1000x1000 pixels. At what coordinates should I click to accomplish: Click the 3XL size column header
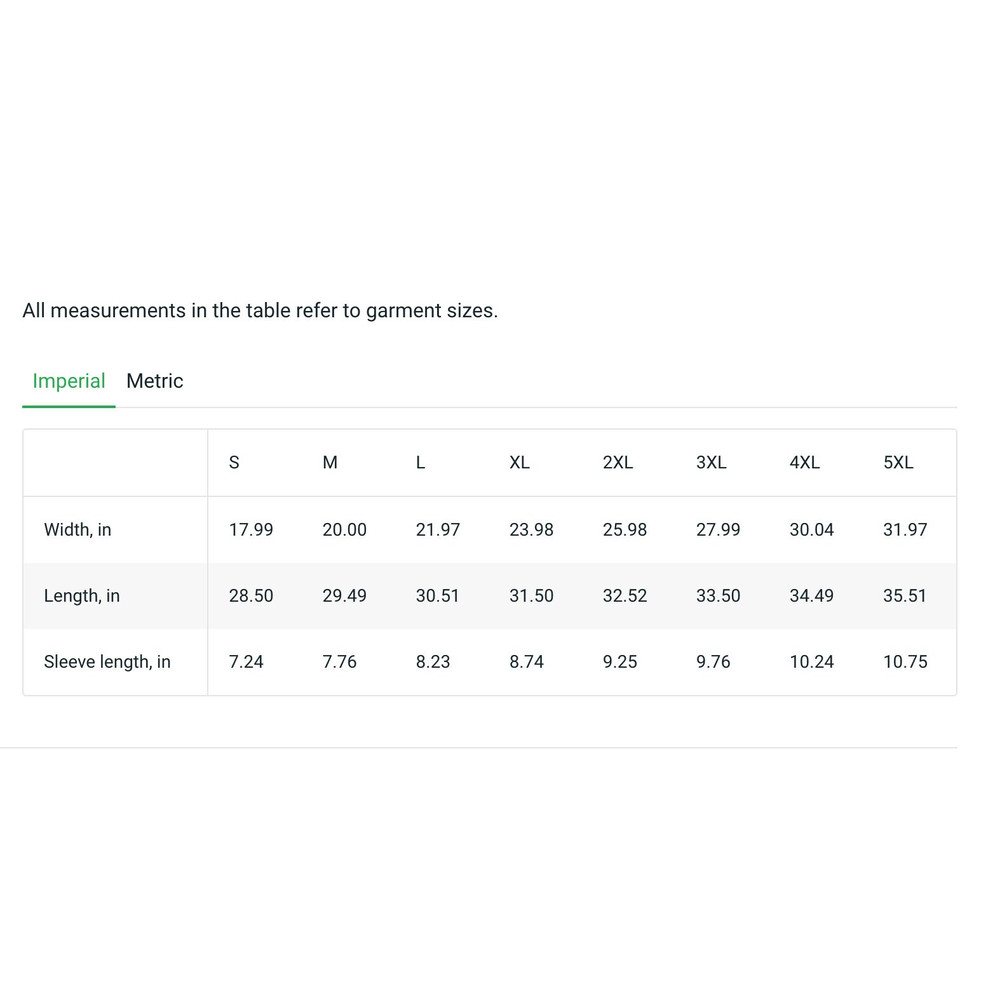[711, 463]
